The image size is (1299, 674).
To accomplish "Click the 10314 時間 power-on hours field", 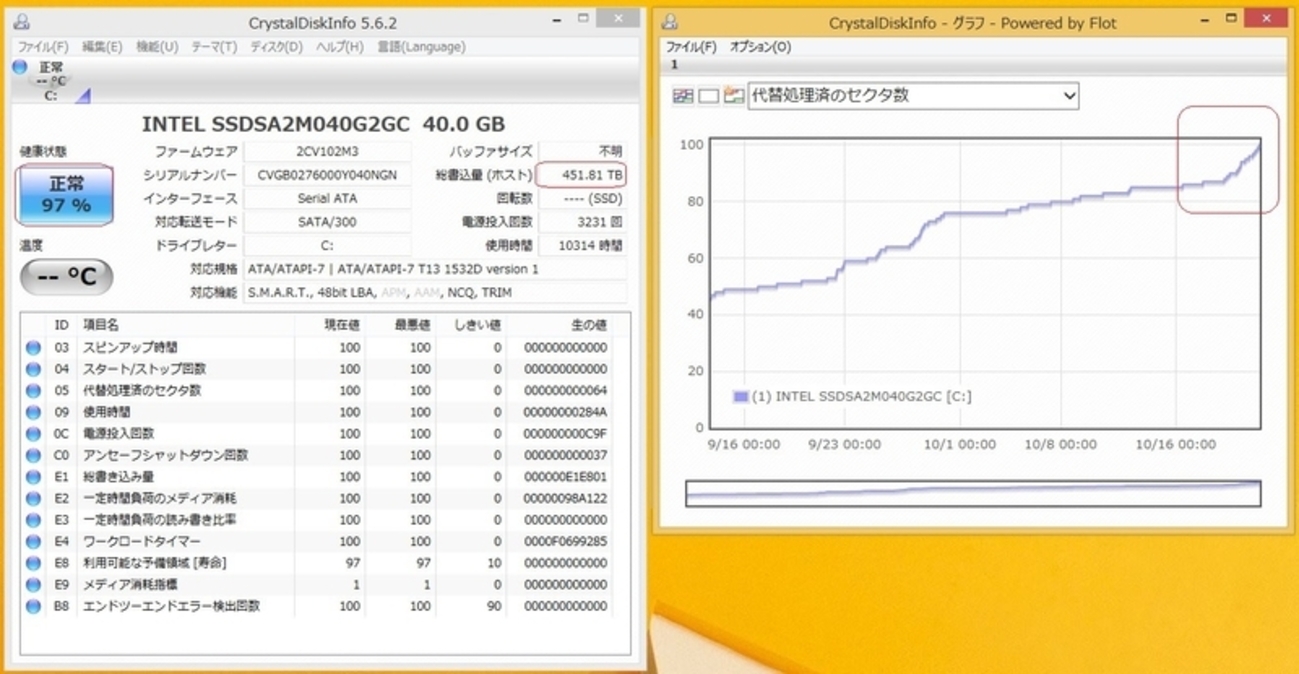I will coord(582,245).
